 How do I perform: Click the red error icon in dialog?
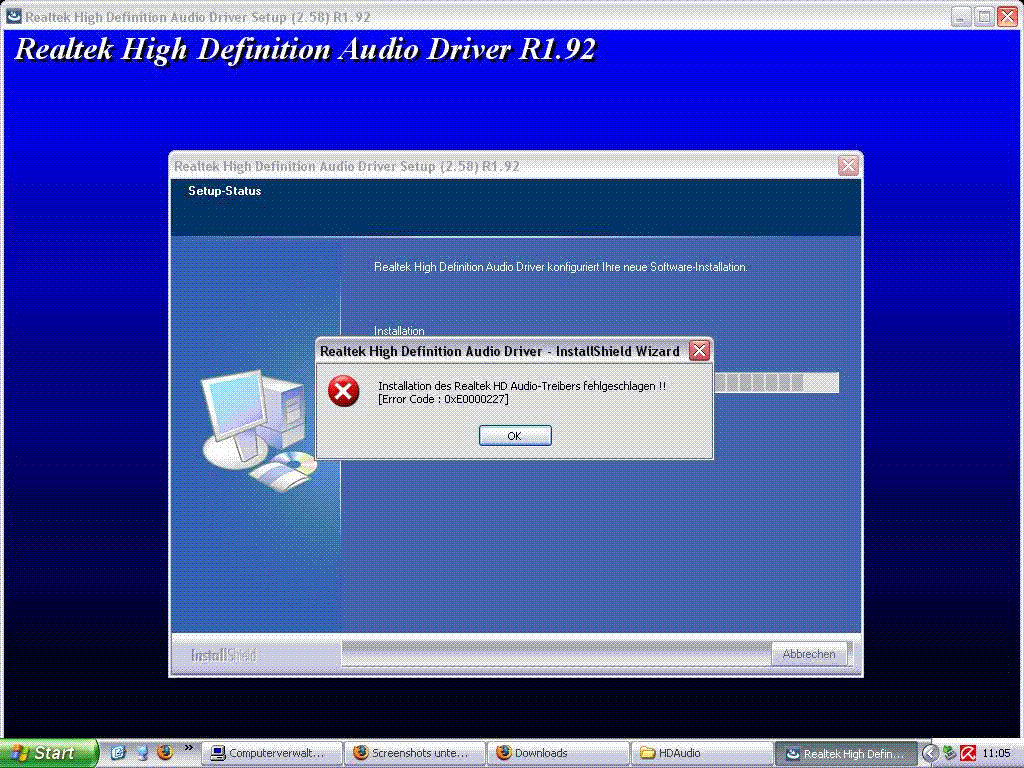click(x=344, y=391)
